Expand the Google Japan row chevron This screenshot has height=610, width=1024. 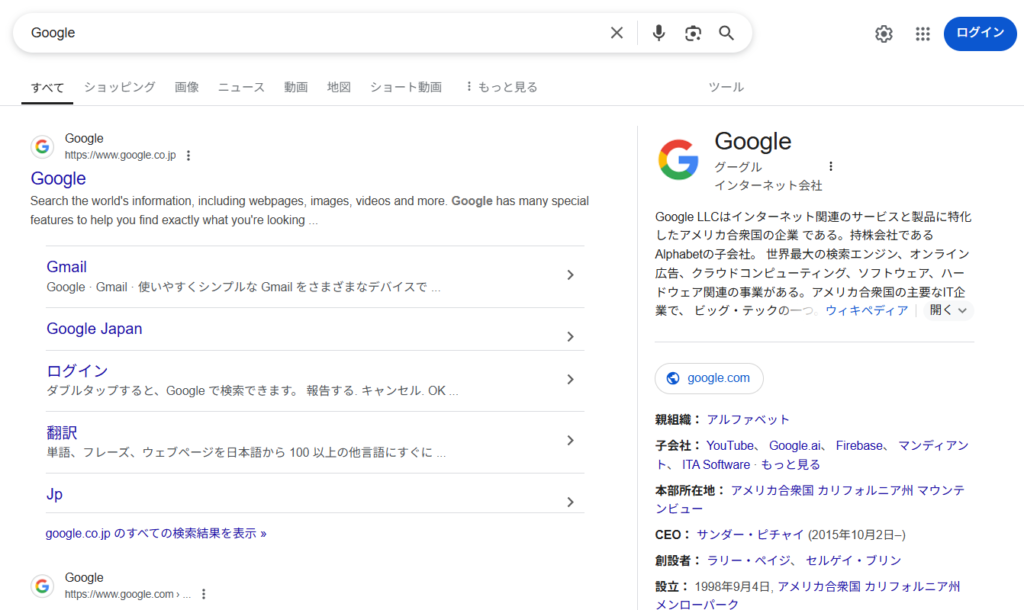point(570,336)
